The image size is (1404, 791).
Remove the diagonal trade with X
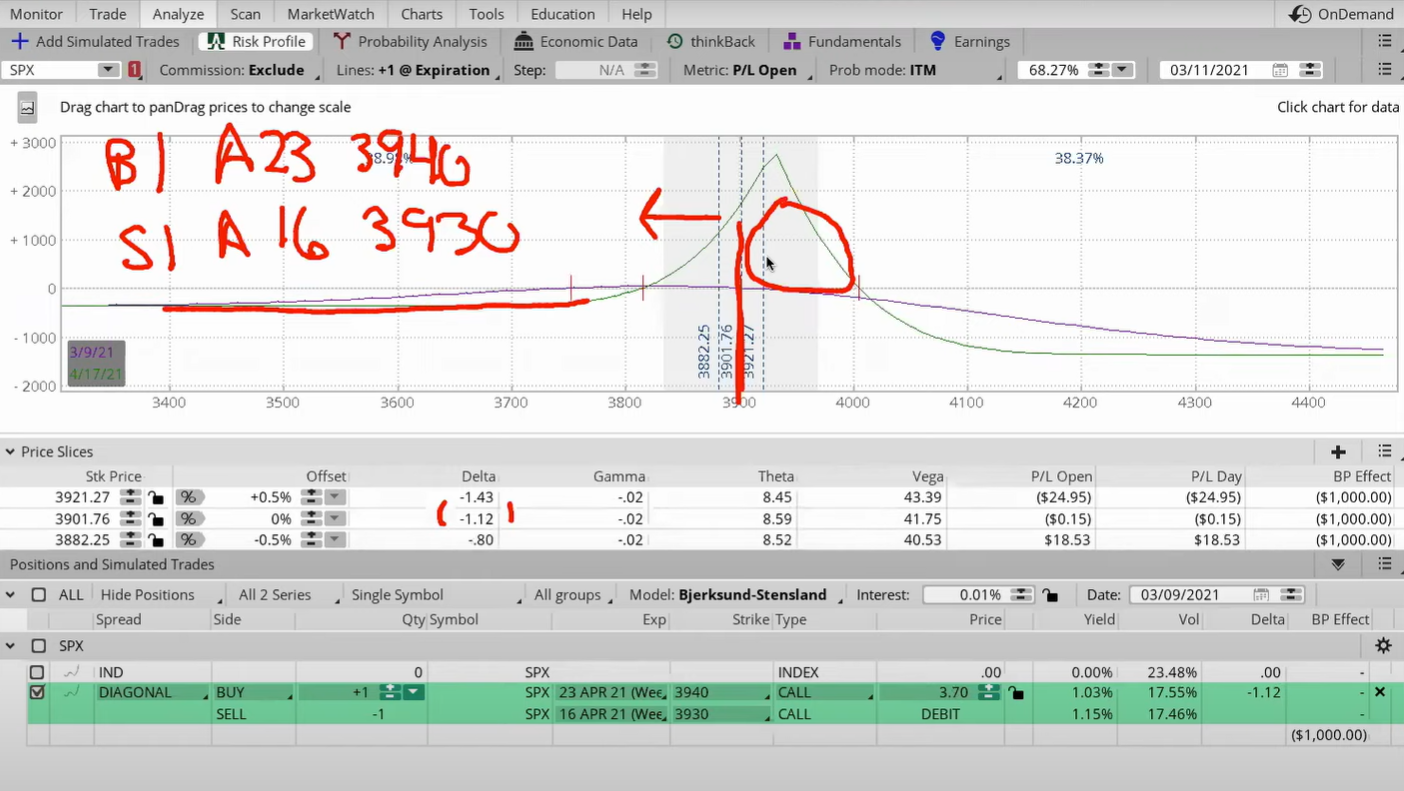1380,692
